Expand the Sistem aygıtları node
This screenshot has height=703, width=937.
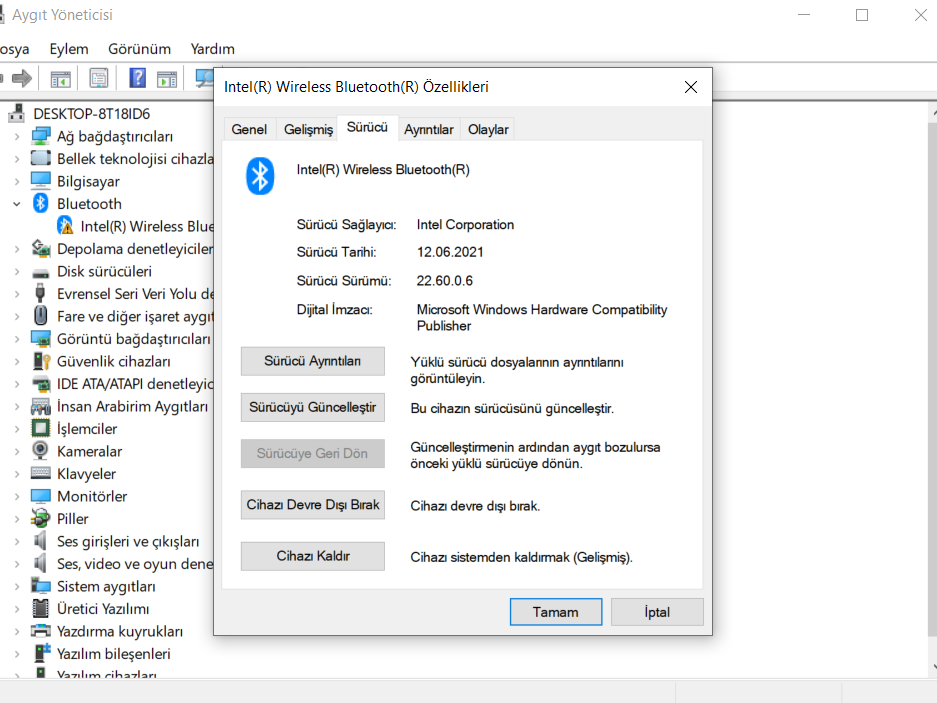(x=17, y=586)
